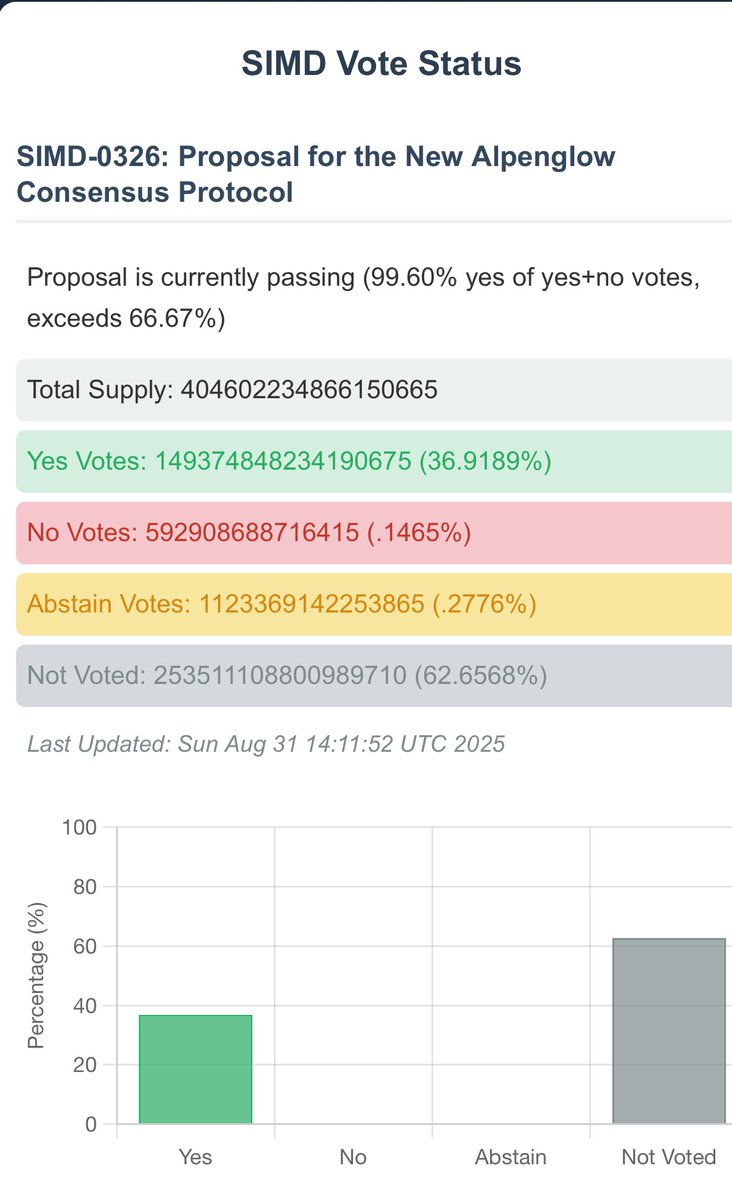Click the Percentage (%) y-axis title
The image size is (732, 1200).
(x=37, y=976)
